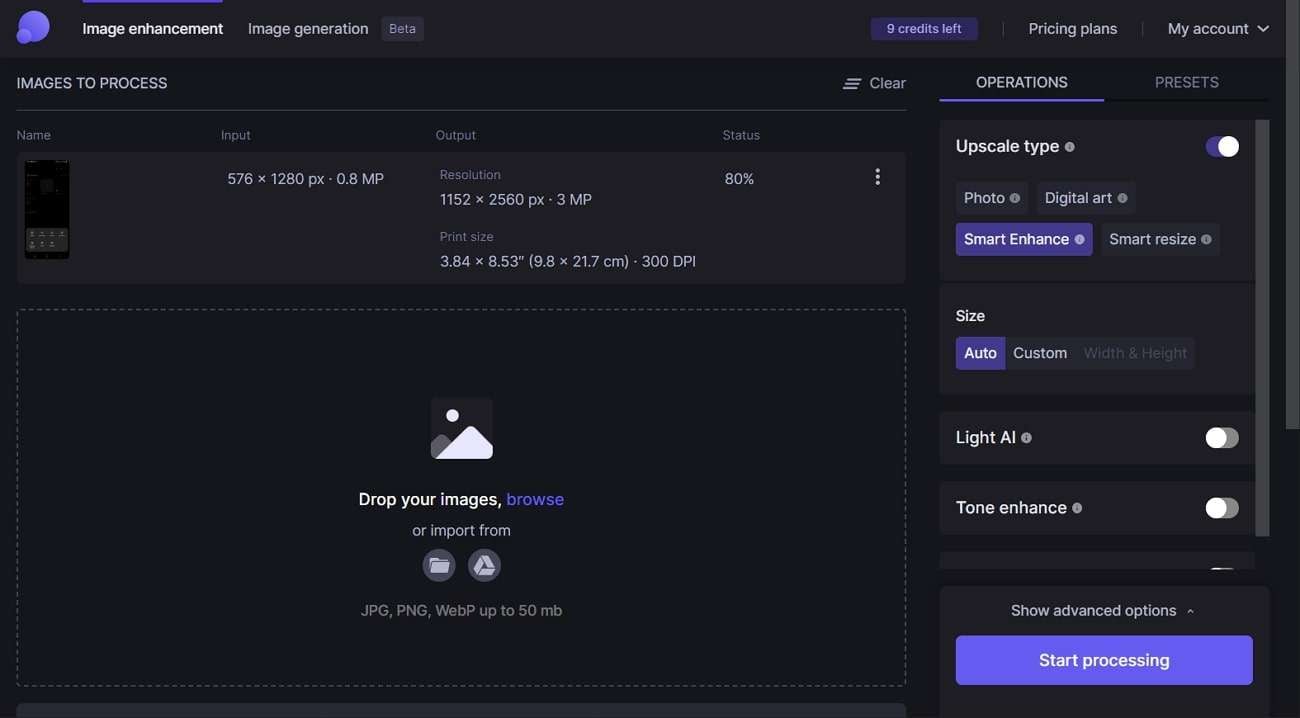Import images from the folder icon
The image size is (1300, 718).
(439, 565)
